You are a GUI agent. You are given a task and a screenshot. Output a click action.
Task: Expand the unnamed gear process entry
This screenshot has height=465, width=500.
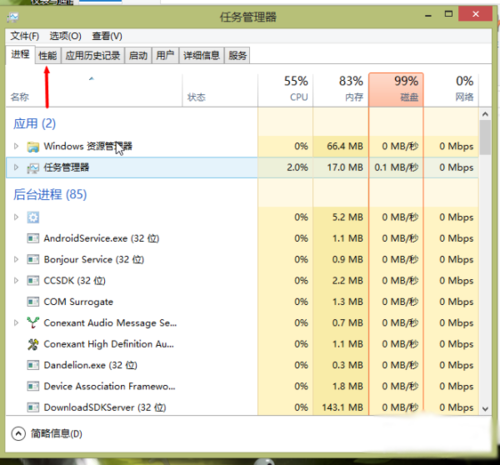pos(16,217)
